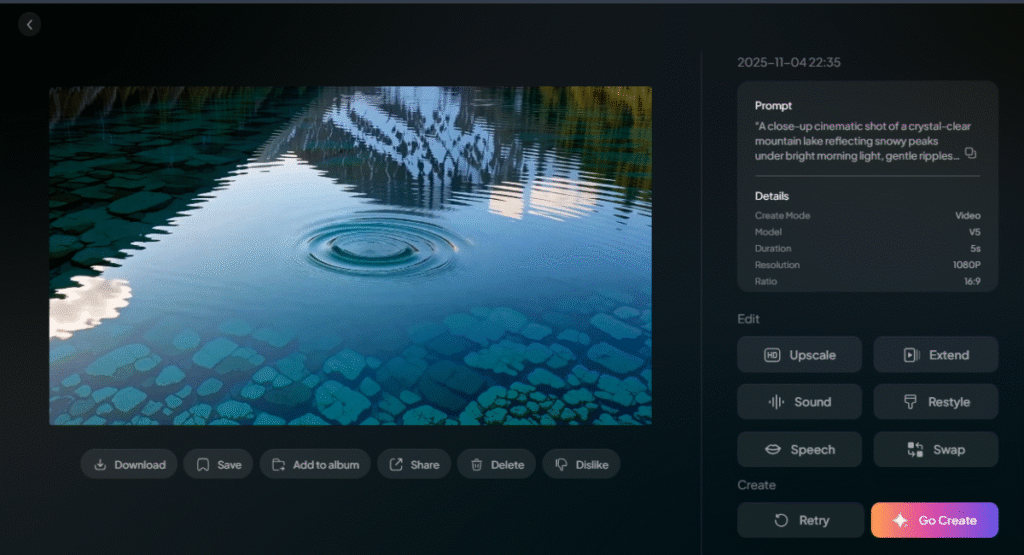Screen dimensions: 1024x555
Task: Extend the video clip
Action: (935, 354)
